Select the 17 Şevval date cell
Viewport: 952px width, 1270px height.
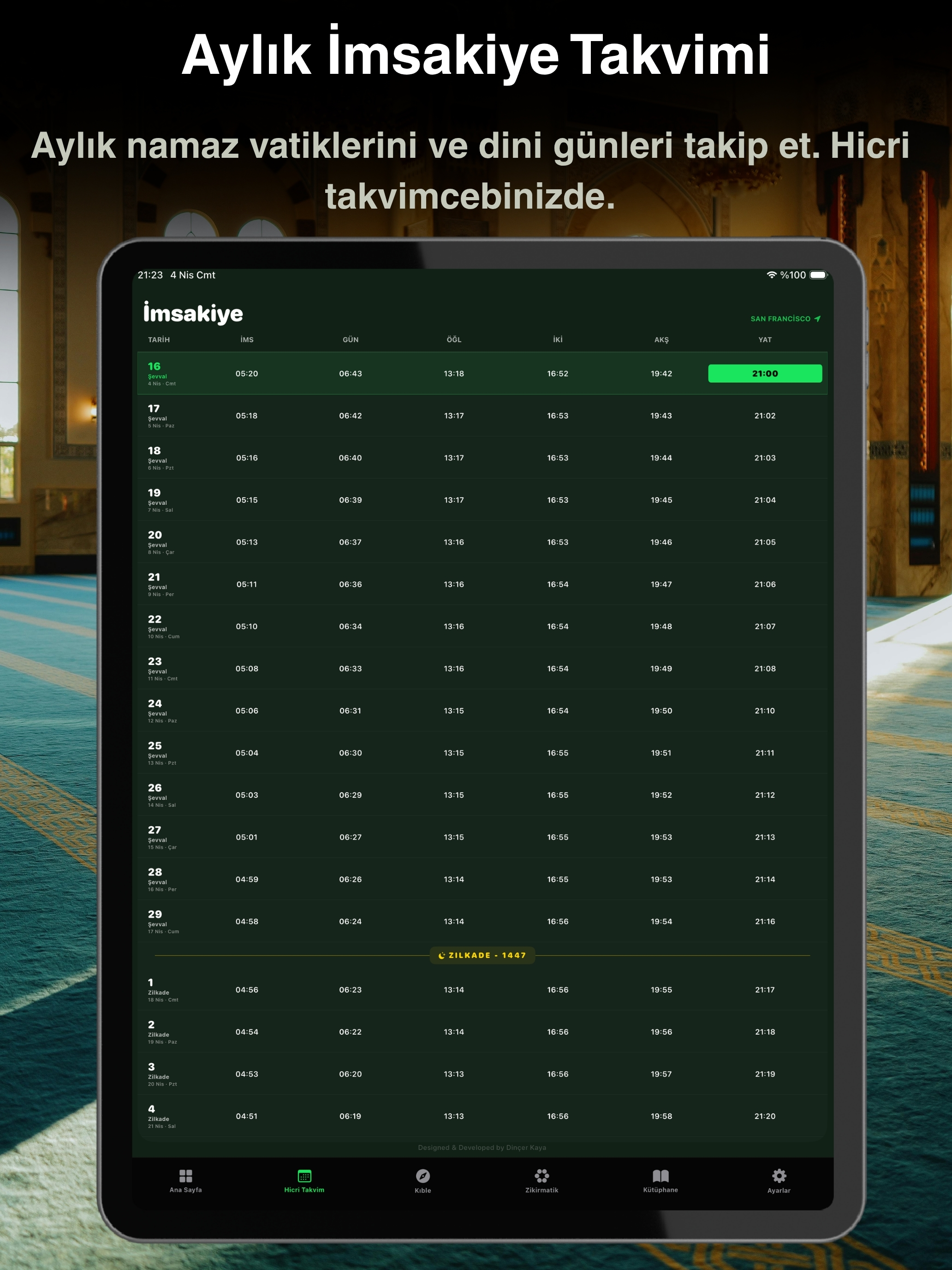161,416
